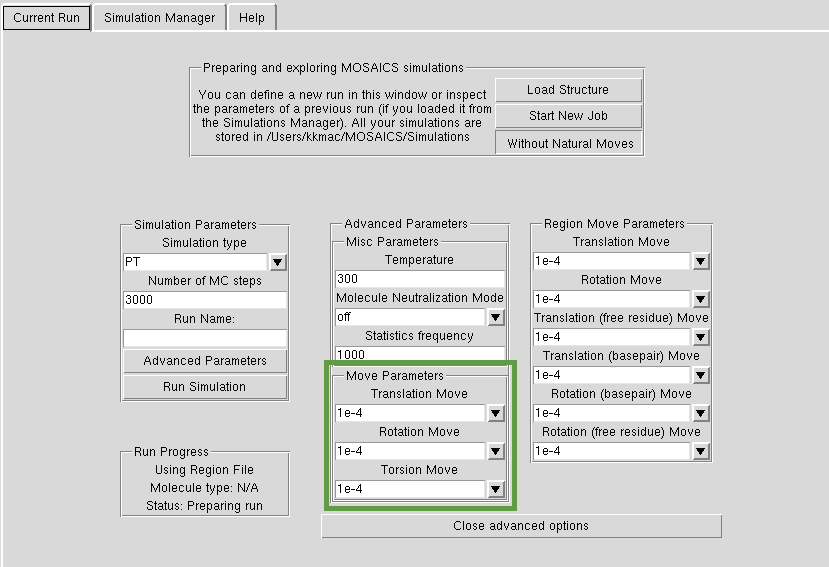This screenshot has width=829, height=567.
Task: Click the Run Simulation button
Action: point(205,387)
